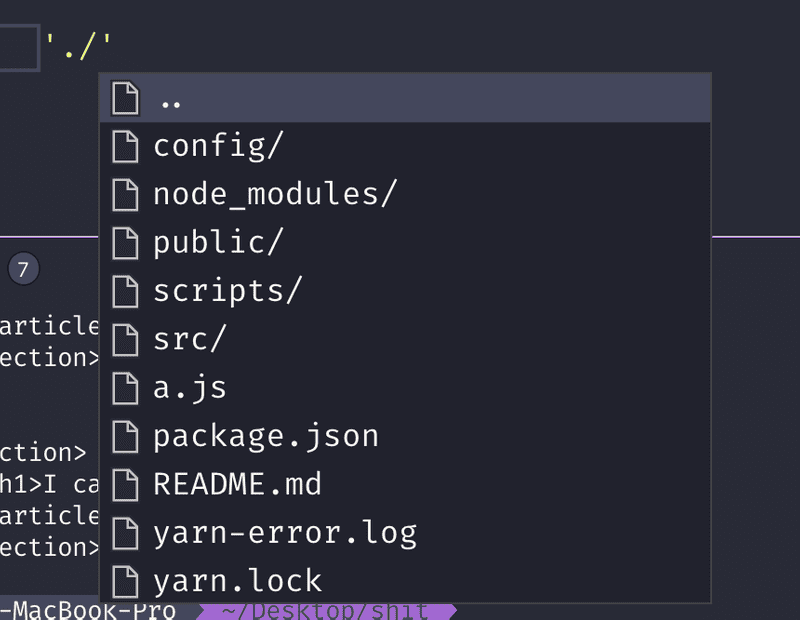Click the file icon beside the '..' entry
This screenshot has height=620, width=800.
[x=125, y=98]
